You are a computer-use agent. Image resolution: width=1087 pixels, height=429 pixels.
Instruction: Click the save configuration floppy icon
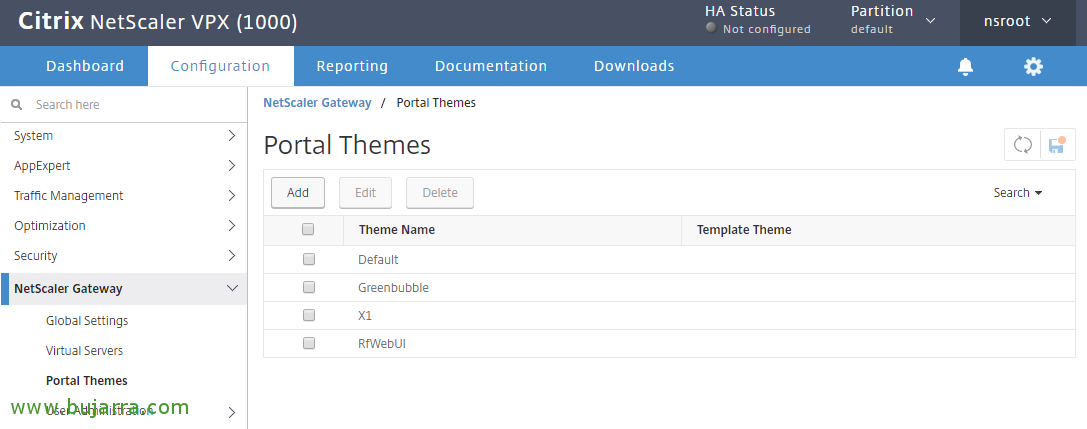point(1057,145)
